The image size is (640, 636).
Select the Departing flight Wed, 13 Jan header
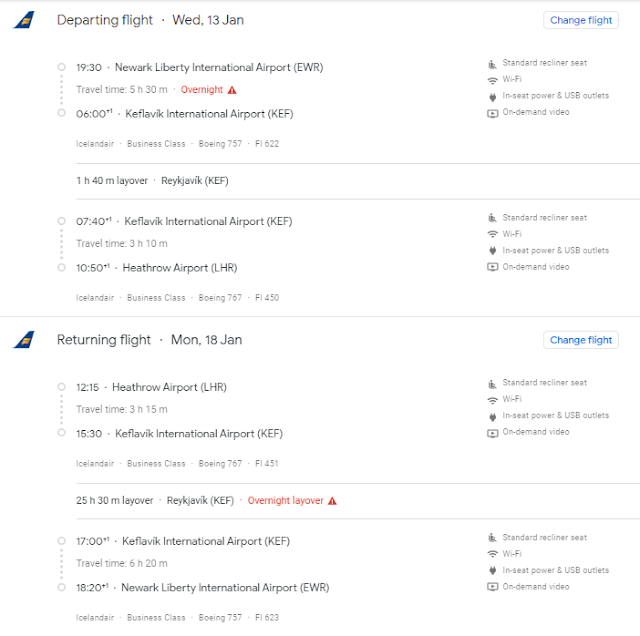(x=150, y=20)
